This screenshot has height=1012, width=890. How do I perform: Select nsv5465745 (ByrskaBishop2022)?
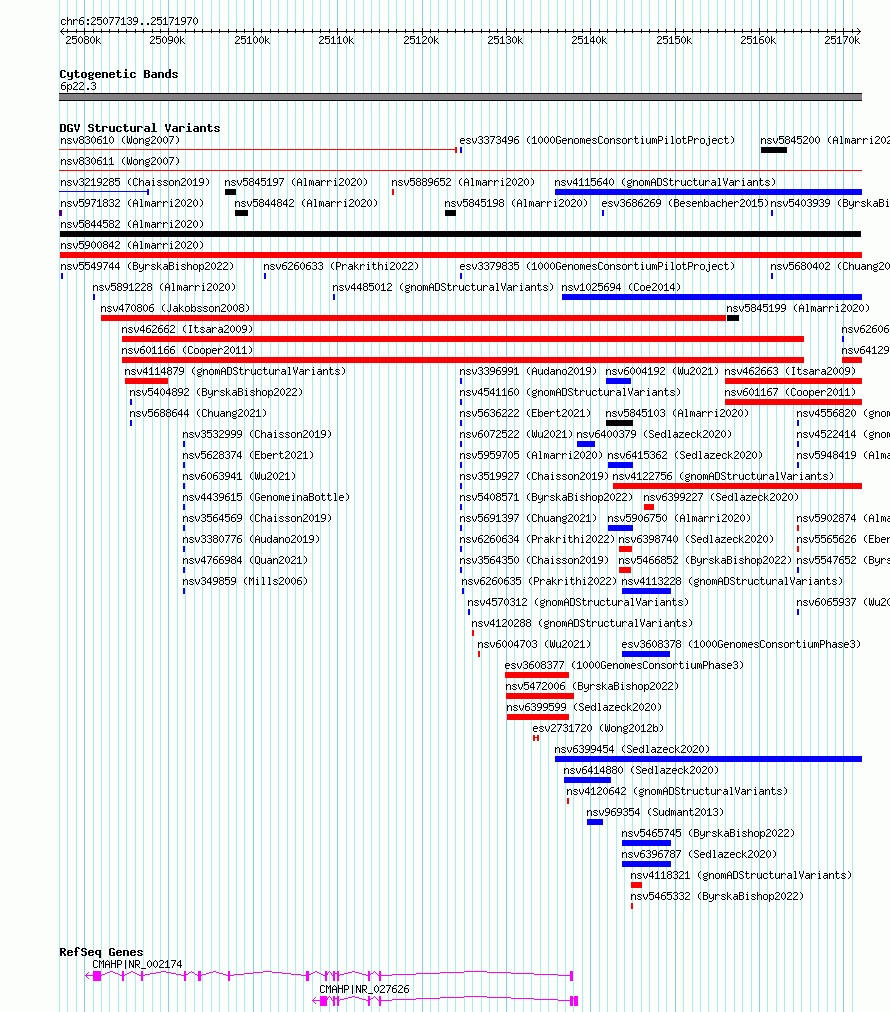(708, 833)
